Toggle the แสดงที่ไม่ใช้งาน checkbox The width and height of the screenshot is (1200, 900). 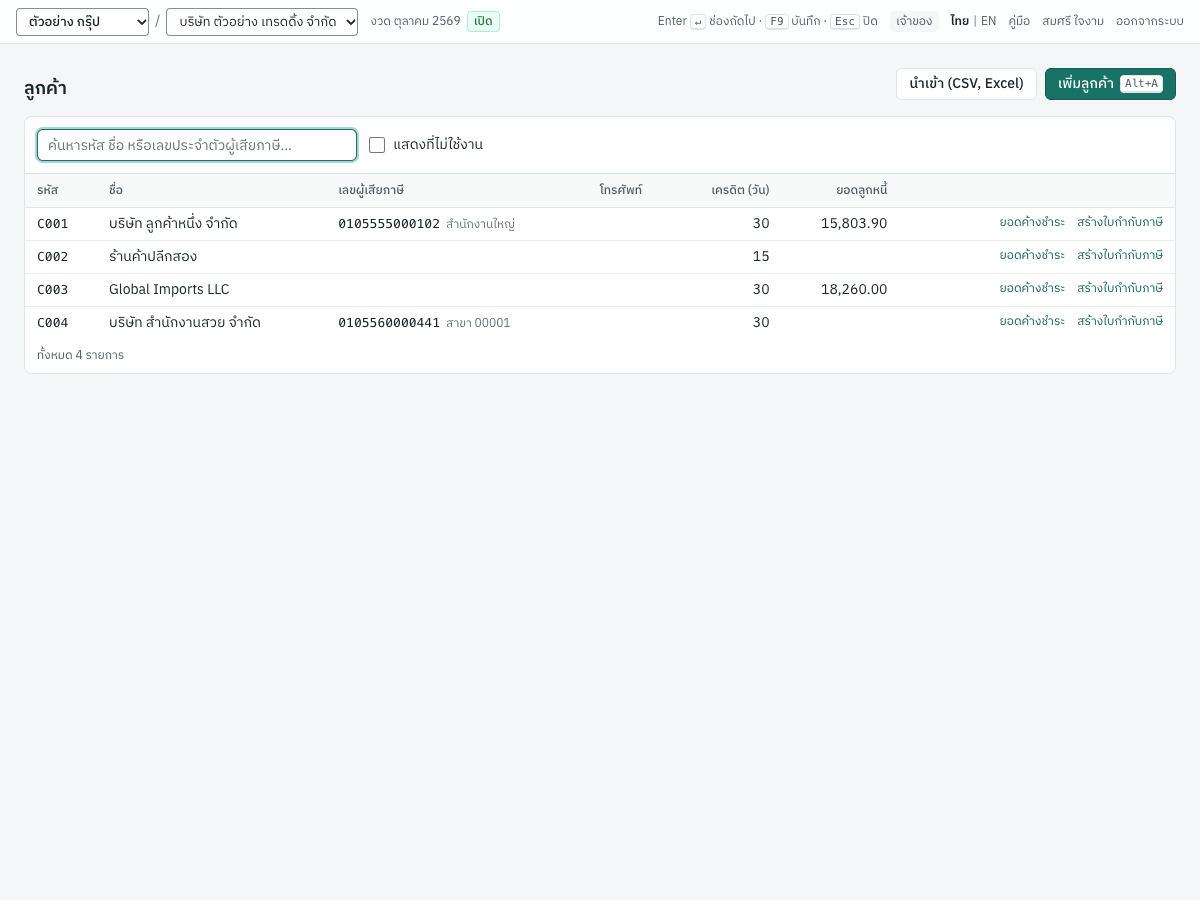click(x=377, y=145)
